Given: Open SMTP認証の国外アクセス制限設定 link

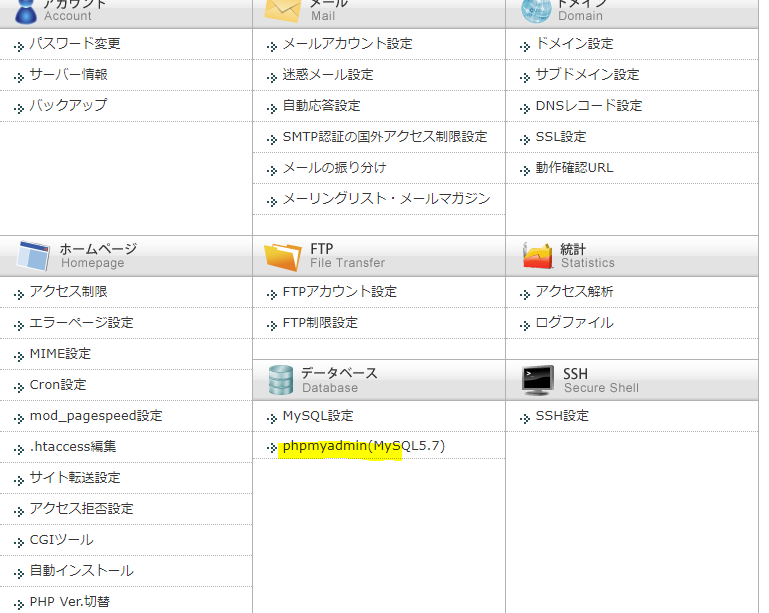Looking at the screenshot, I should tap(385, 136).
